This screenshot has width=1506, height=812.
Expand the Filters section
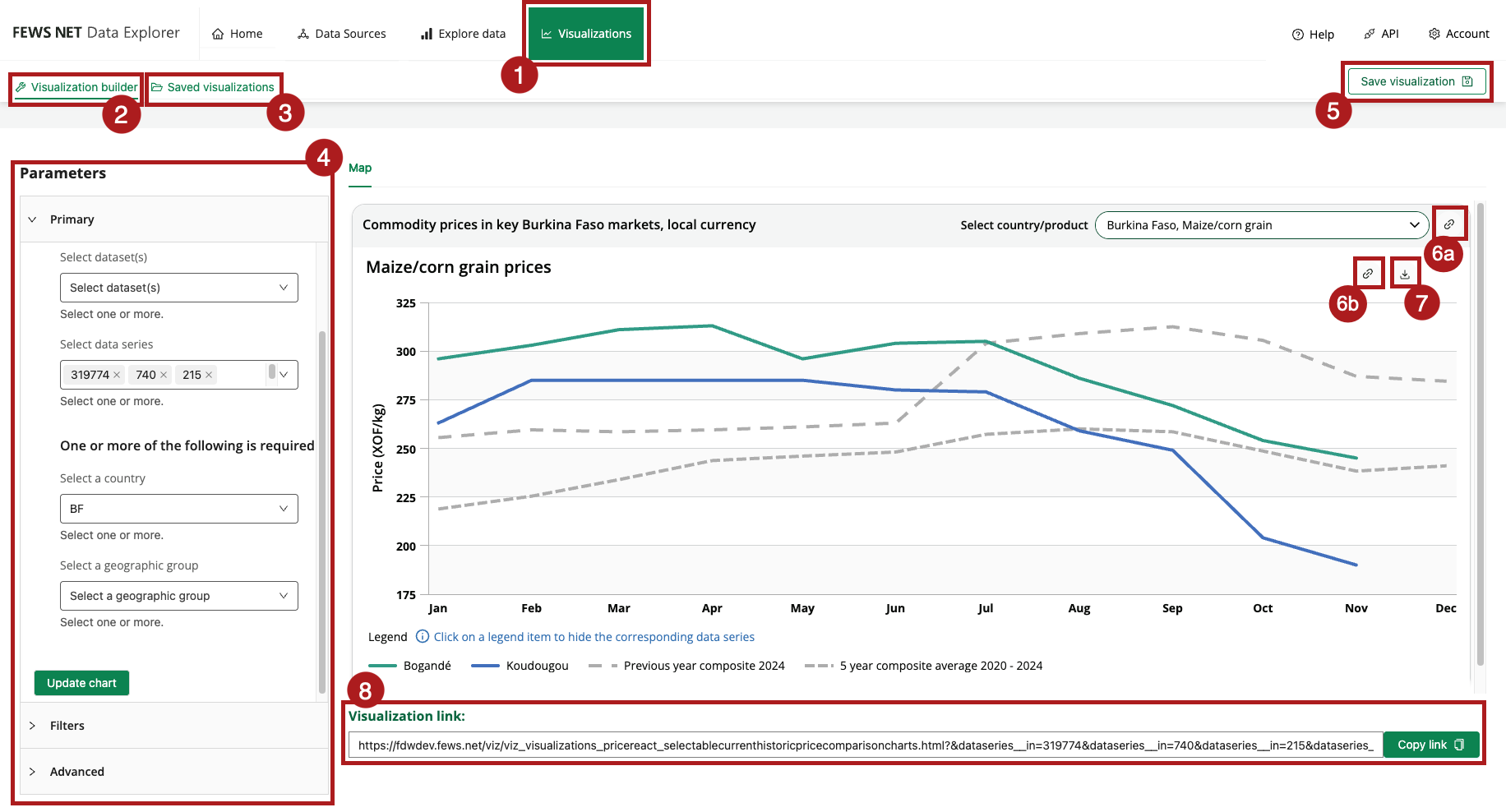(67, 725)
